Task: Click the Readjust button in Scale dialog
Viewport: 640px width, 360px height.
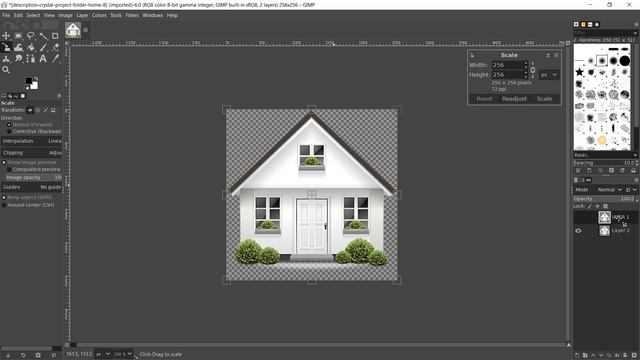Action: [514, 99]
